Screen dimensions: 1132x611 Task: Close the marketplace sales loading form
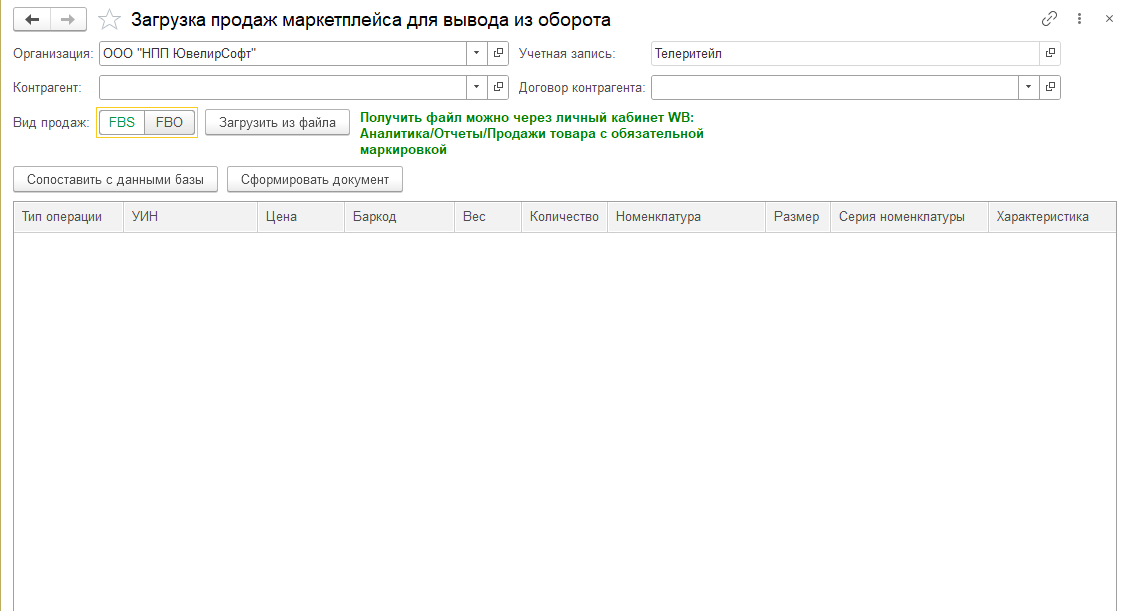[x=1109, y=19]
